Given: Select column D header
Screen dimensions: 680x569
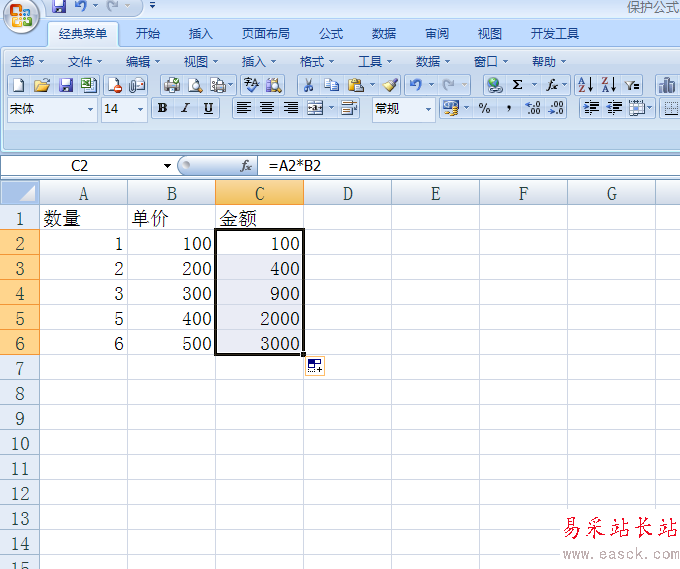Looking at the screenshot, I should tap(348, 193).
